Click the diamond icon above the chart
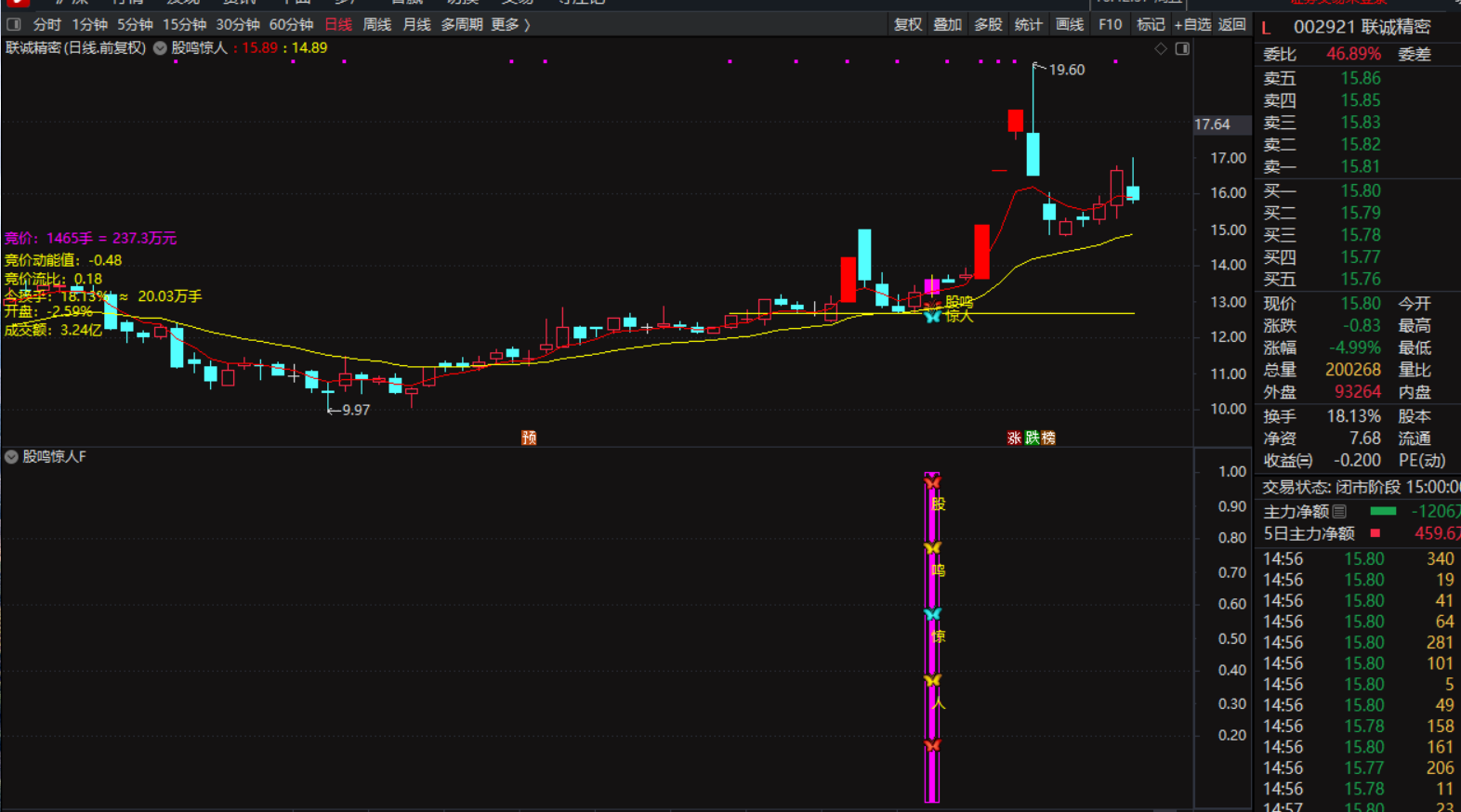This screenshot has height=812, width=1461. coord(1161,48)
